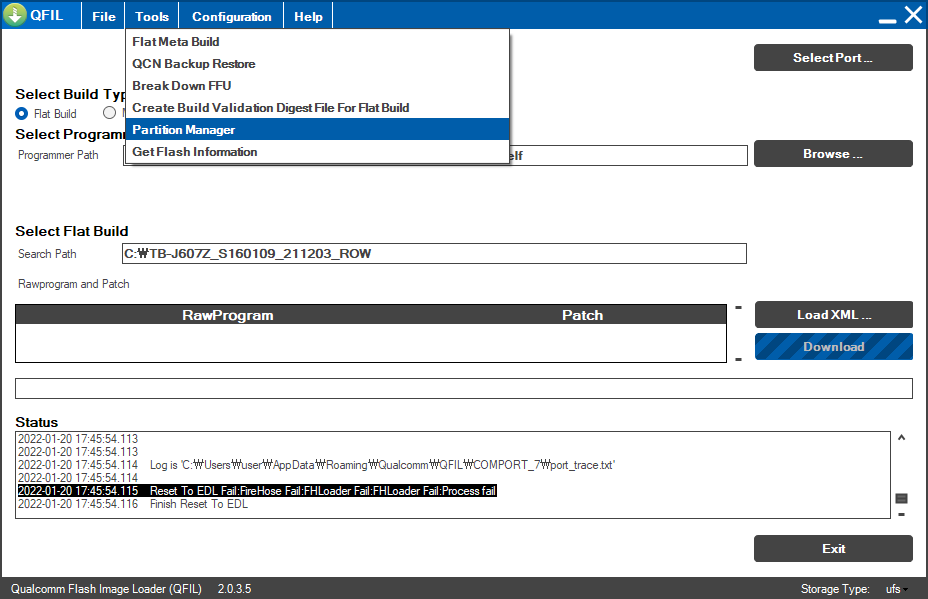Open the File menu
The width and height of the screenshot is (928, 599).
coord(104,17)
